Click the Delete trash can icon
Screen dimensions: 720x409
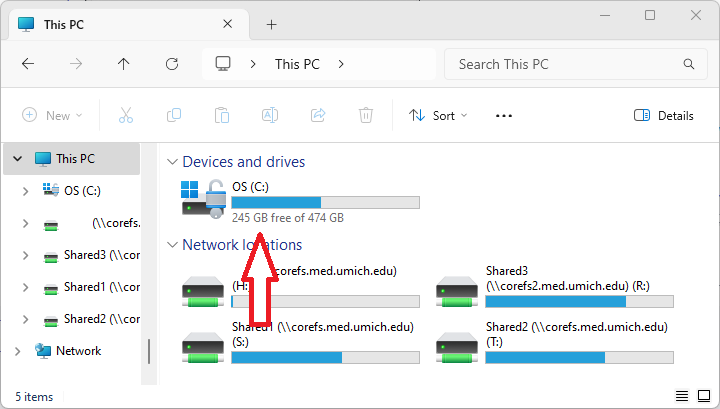coord(366,115)
